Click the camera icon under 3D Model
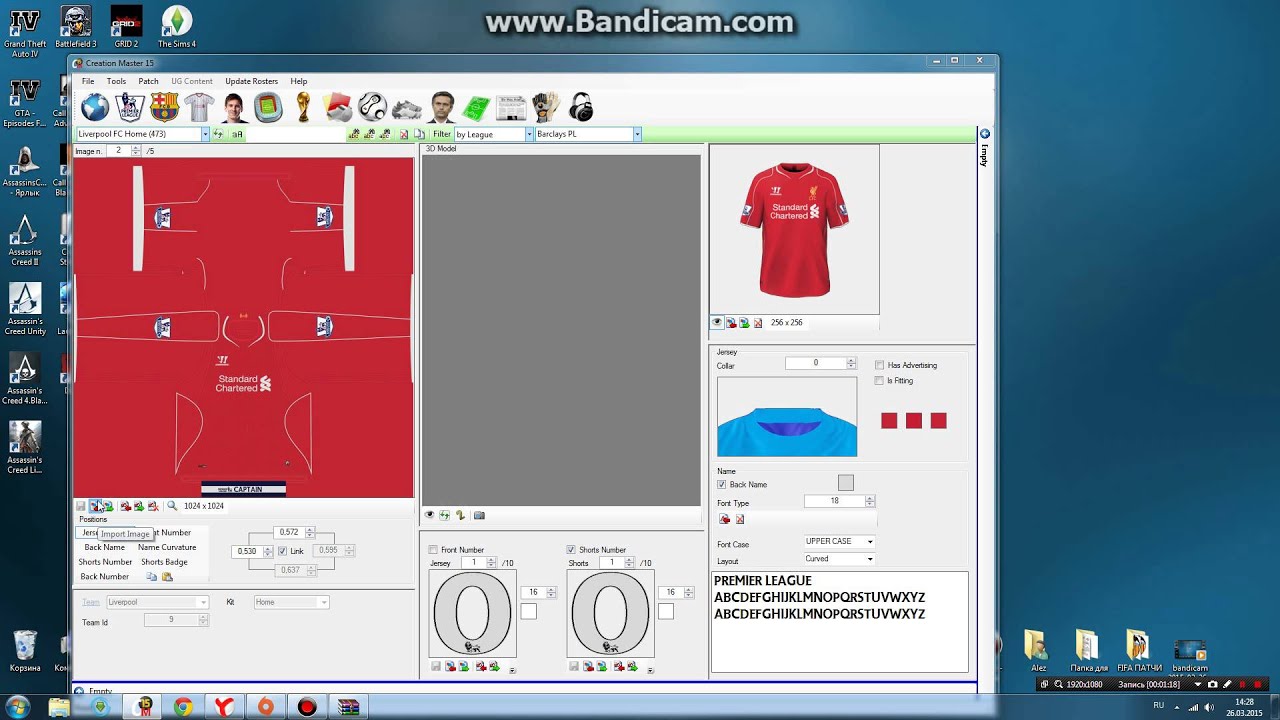 click(x=479, y=515)
